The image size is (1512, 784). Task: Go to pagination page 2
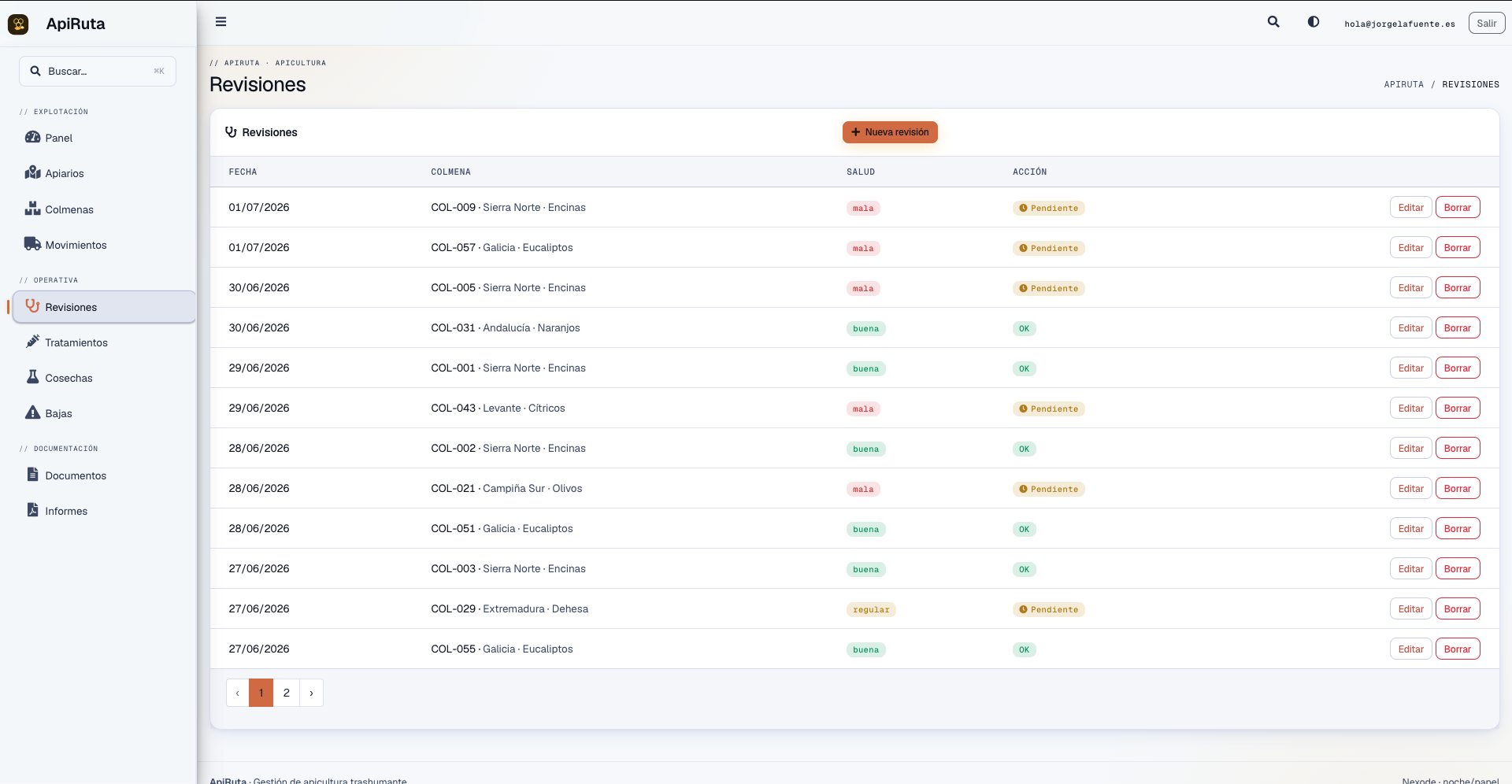click(x=287, y=693)
